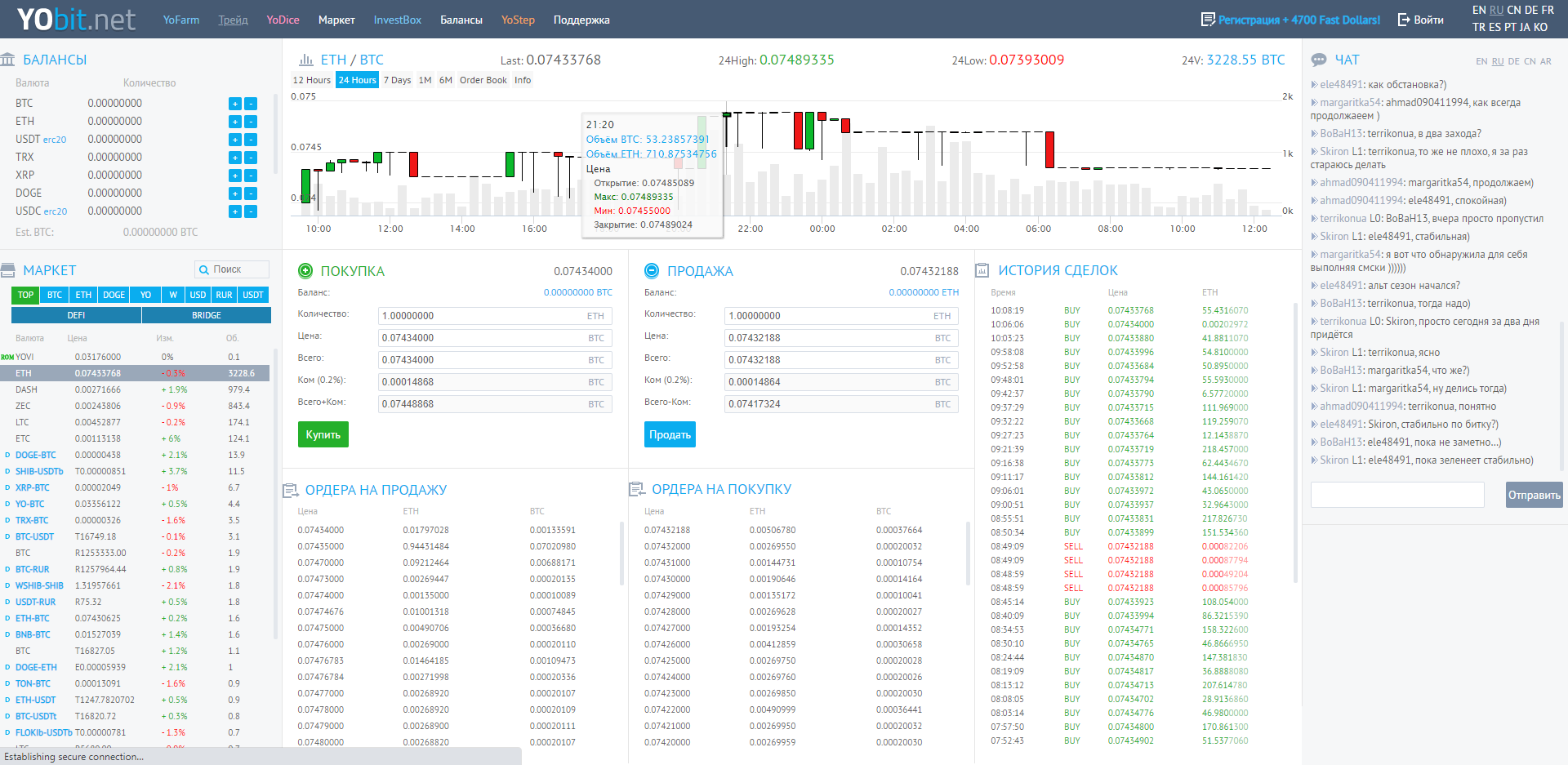Viewport: 1568px width, 765px height.
Task: Open Регистрация + 4700 Fast Dollars link
Action: [1297, 19]
